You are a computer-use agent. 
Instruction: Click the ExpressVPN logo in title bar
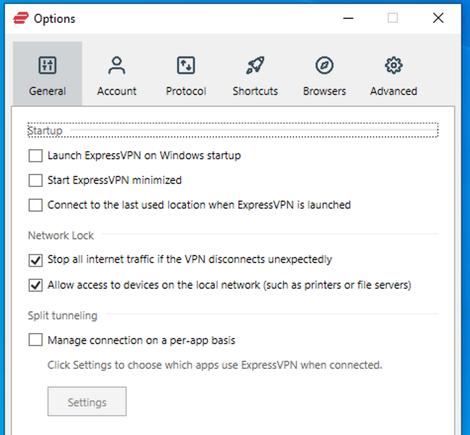[x=21, y=18]
